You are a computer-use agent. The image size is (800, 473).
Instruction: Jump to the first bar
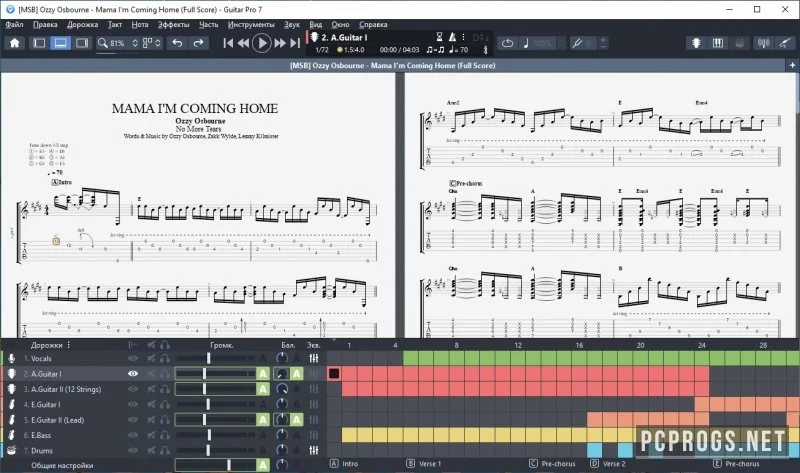coord(228,43)
